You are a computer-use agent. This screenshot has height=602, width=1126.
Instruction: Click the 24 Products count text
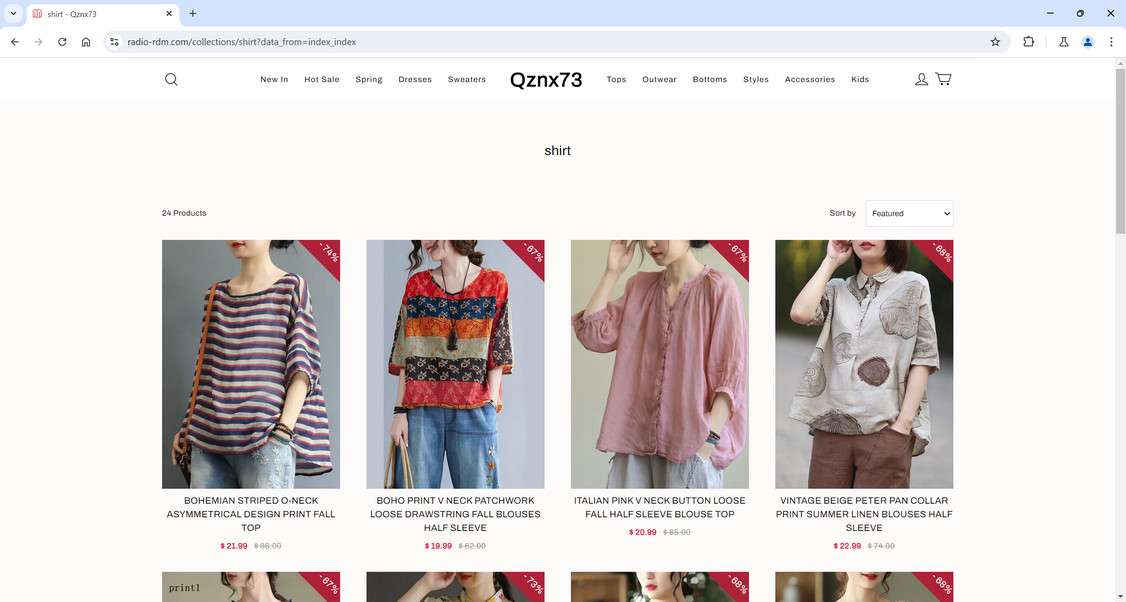pyautogui.click(x=184, y=213)
